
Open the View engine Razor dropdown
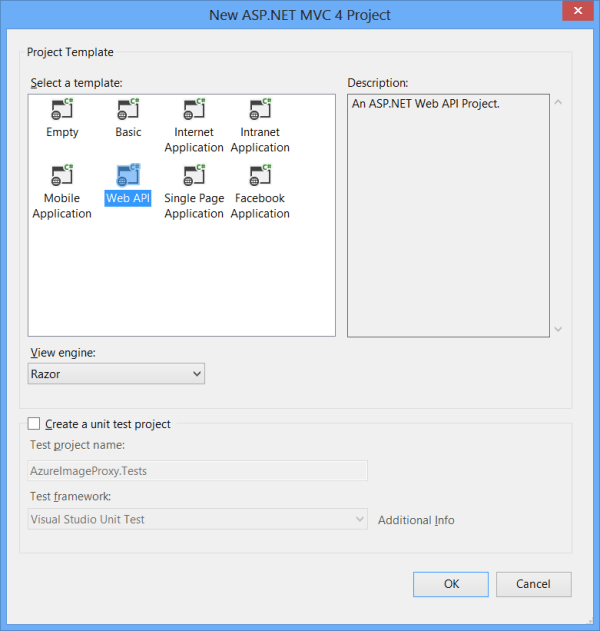pyautogui.click(x=116, y=374)
